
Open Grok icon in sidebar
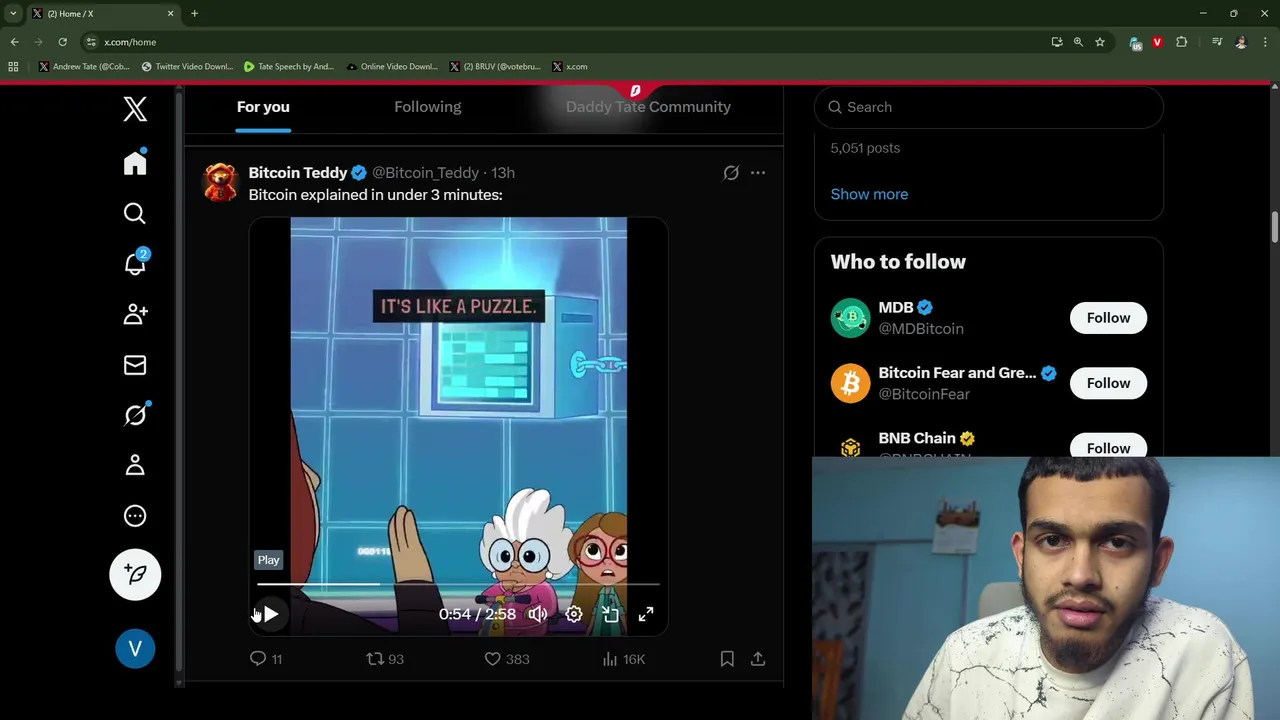135,414
